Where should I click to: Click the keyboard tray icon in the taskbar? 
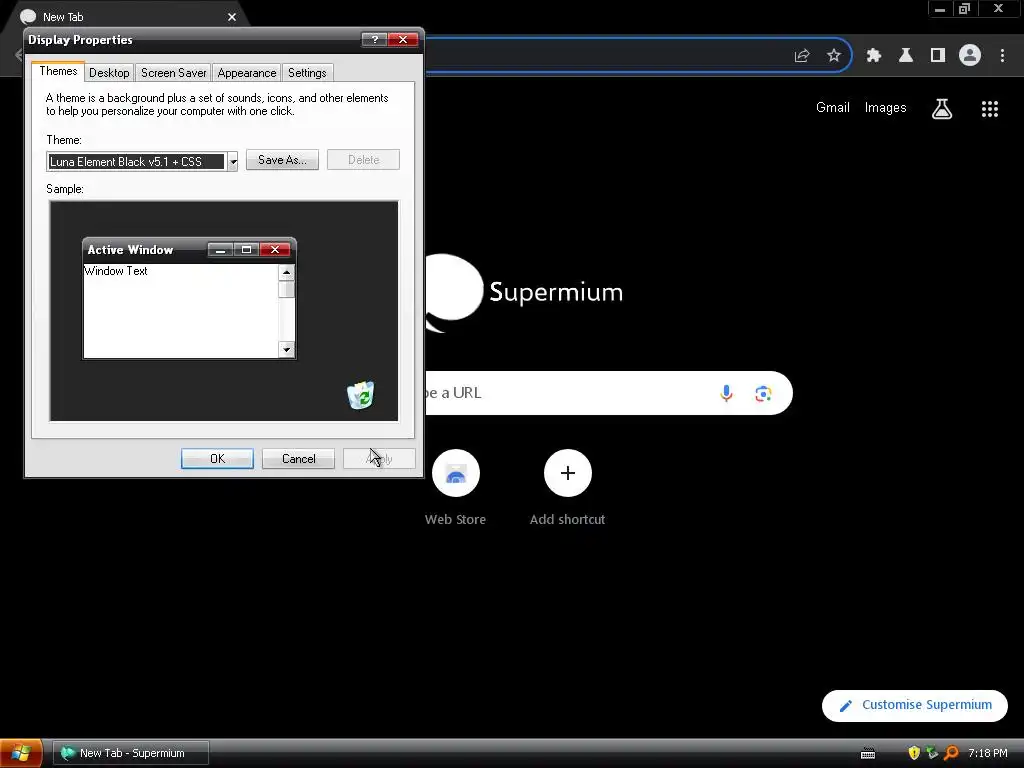[x=868, y=754]
